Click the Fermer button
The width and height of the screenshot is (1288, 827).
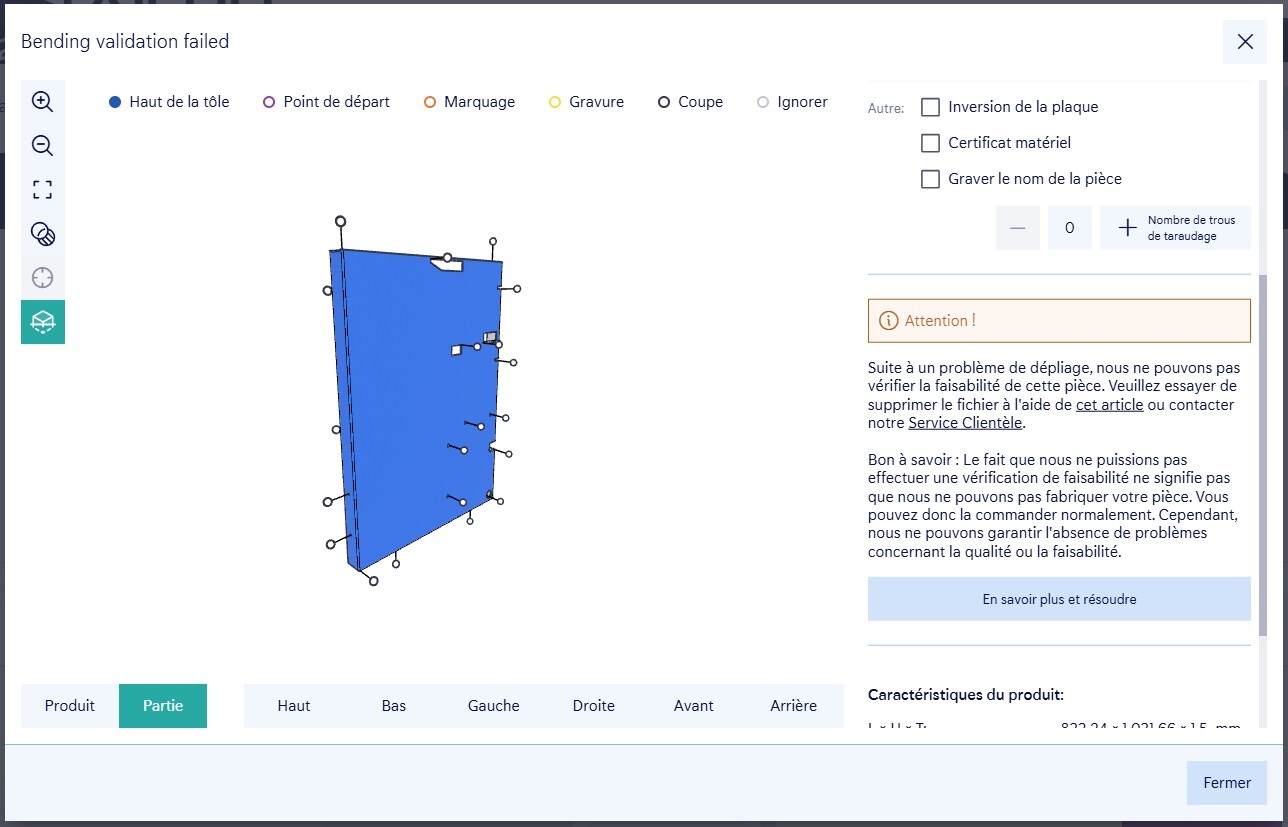[1226, 783]
